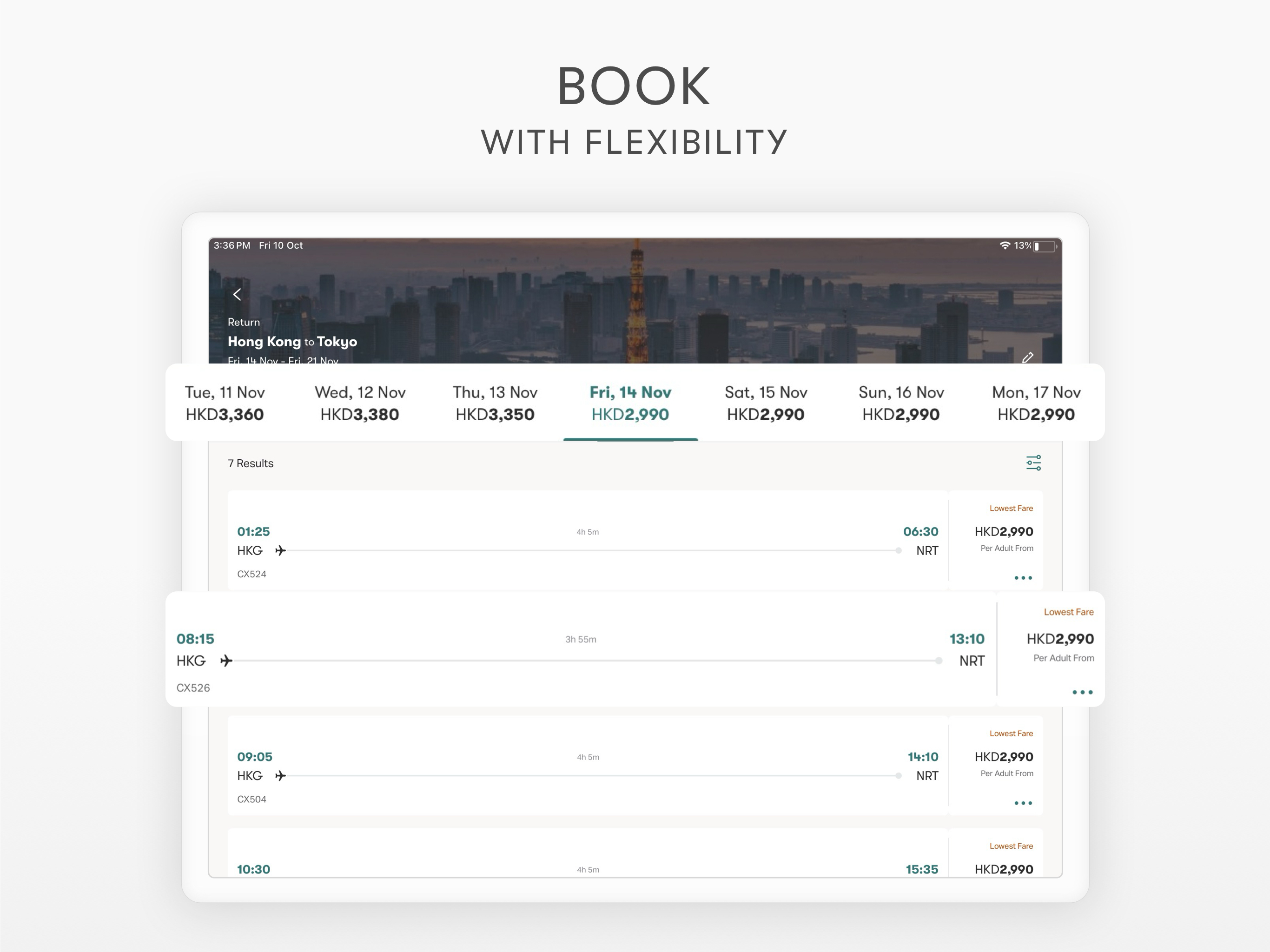The image size is (1270, 952).
Task: Select the Fri, 14 Nov date tab
Action: click(x=630, y=403)
